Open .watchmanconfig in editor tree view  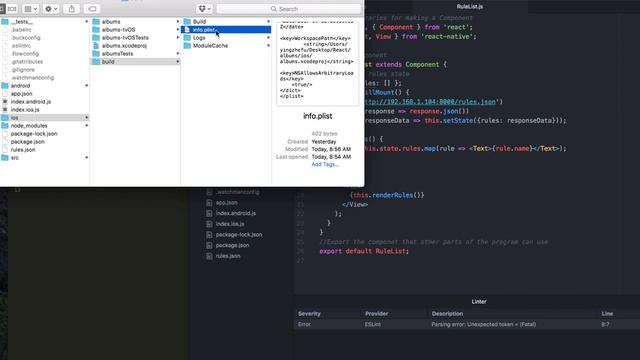click(238, 192)
